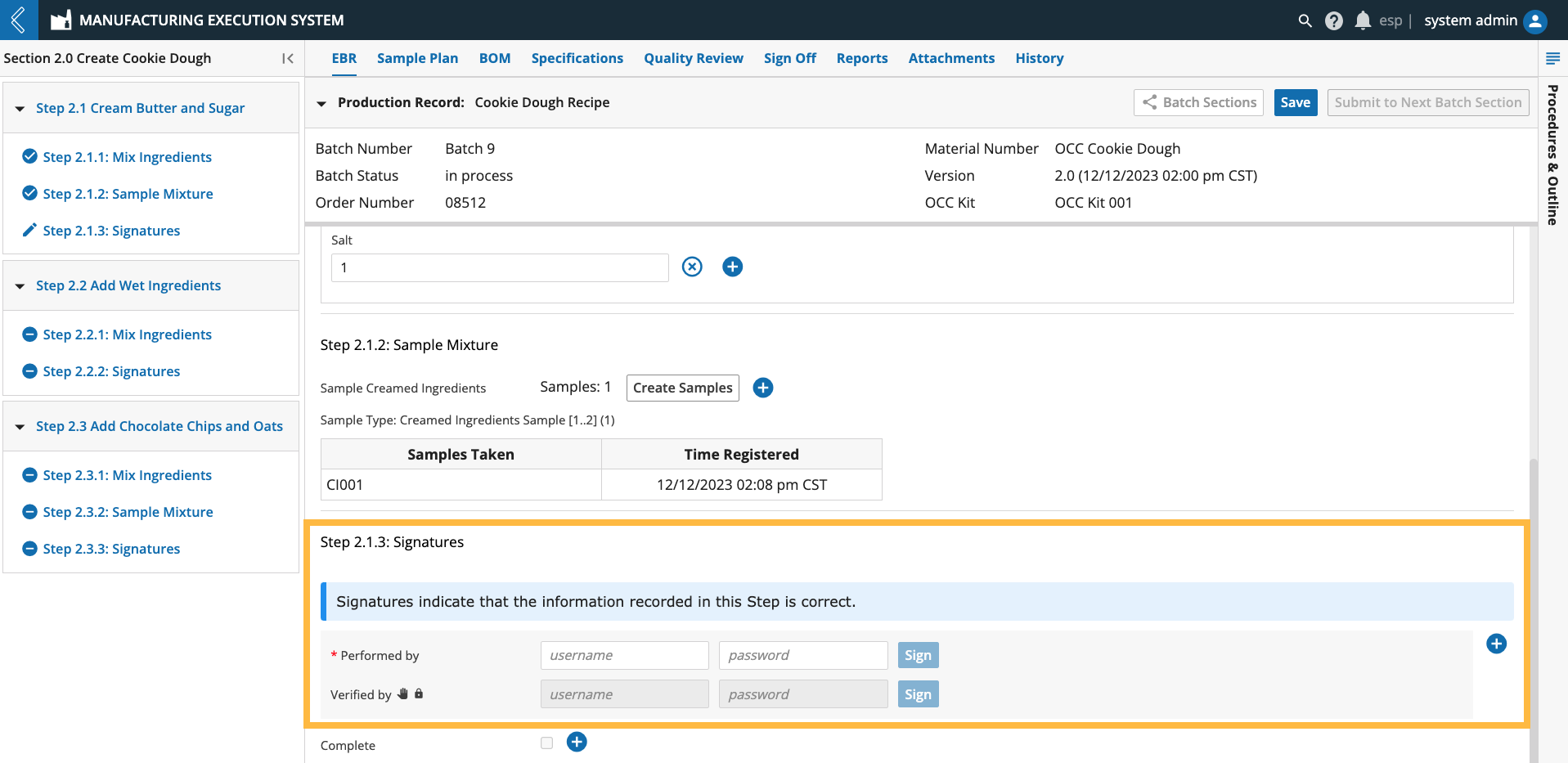Open the Specifications tab
This screenshot has height=763, width=1568.
point(577,58)
